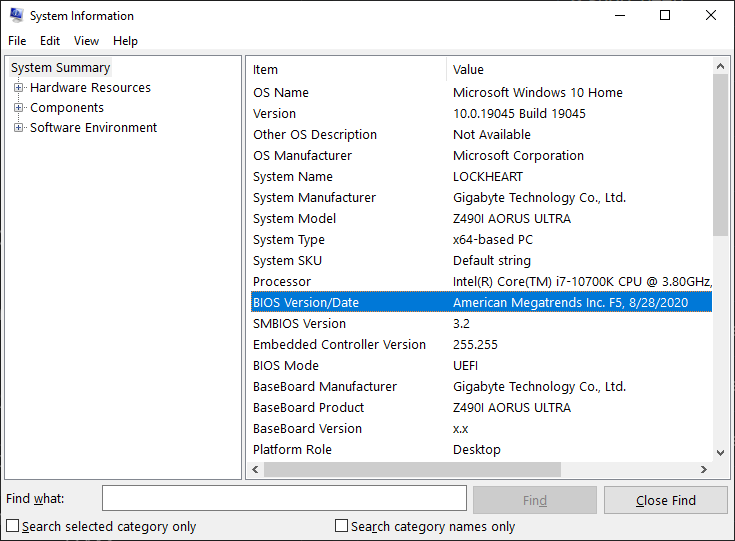This screenshot has width=735, height=541.
Task: Open the Edit menu
Action: point(50,41)
